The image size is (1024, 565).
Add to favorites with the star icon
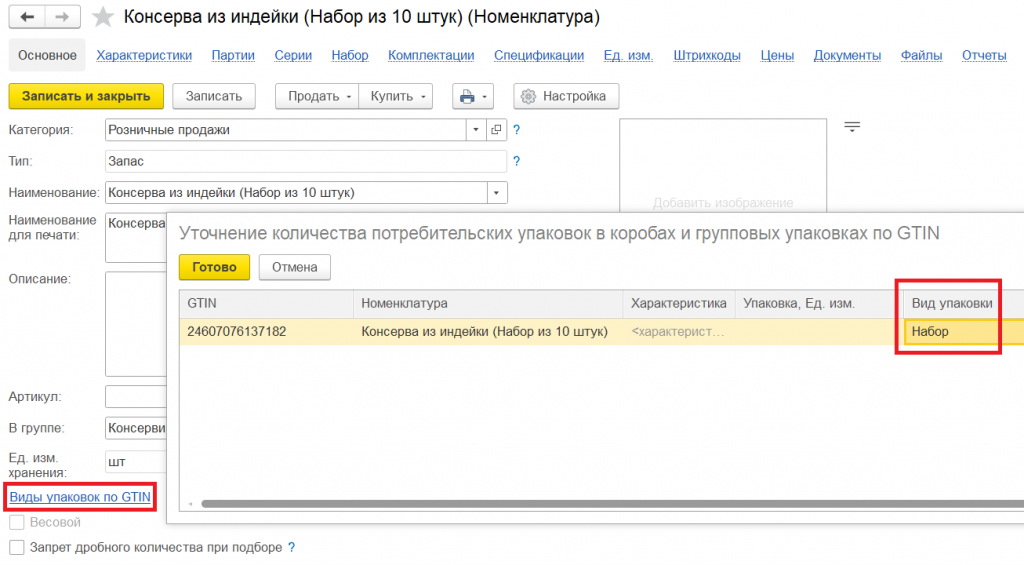click(103, 17)
